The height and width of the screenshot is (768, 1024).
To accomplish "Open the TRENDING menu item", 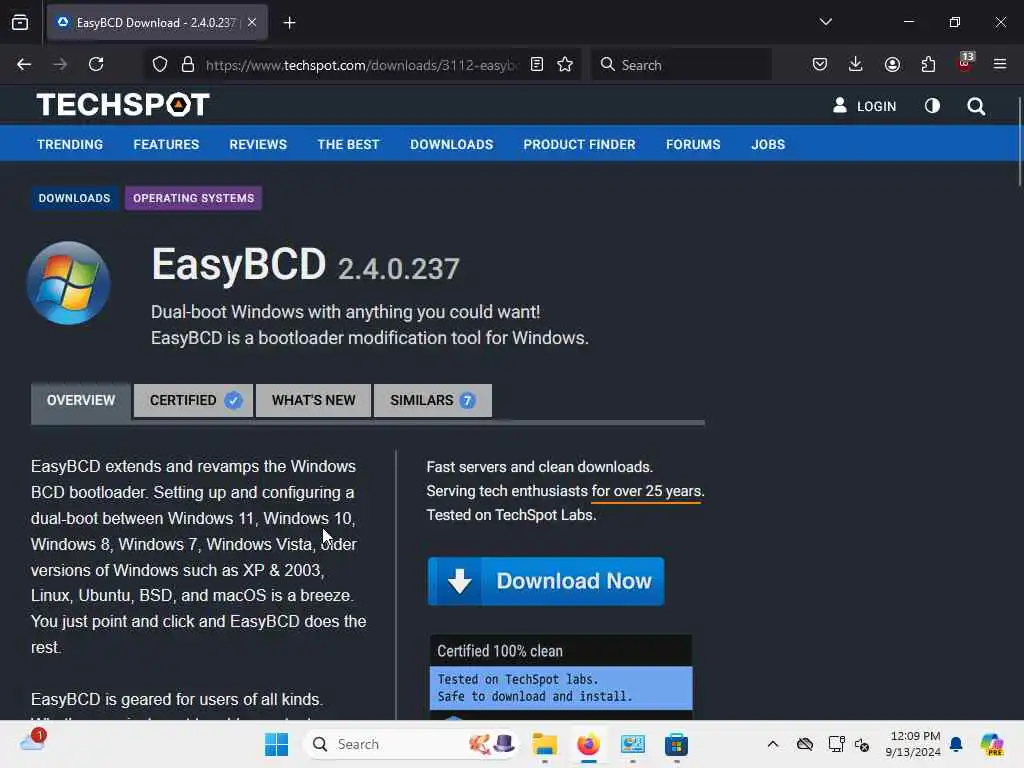I will pyautogui.click(x=70, y=144).
